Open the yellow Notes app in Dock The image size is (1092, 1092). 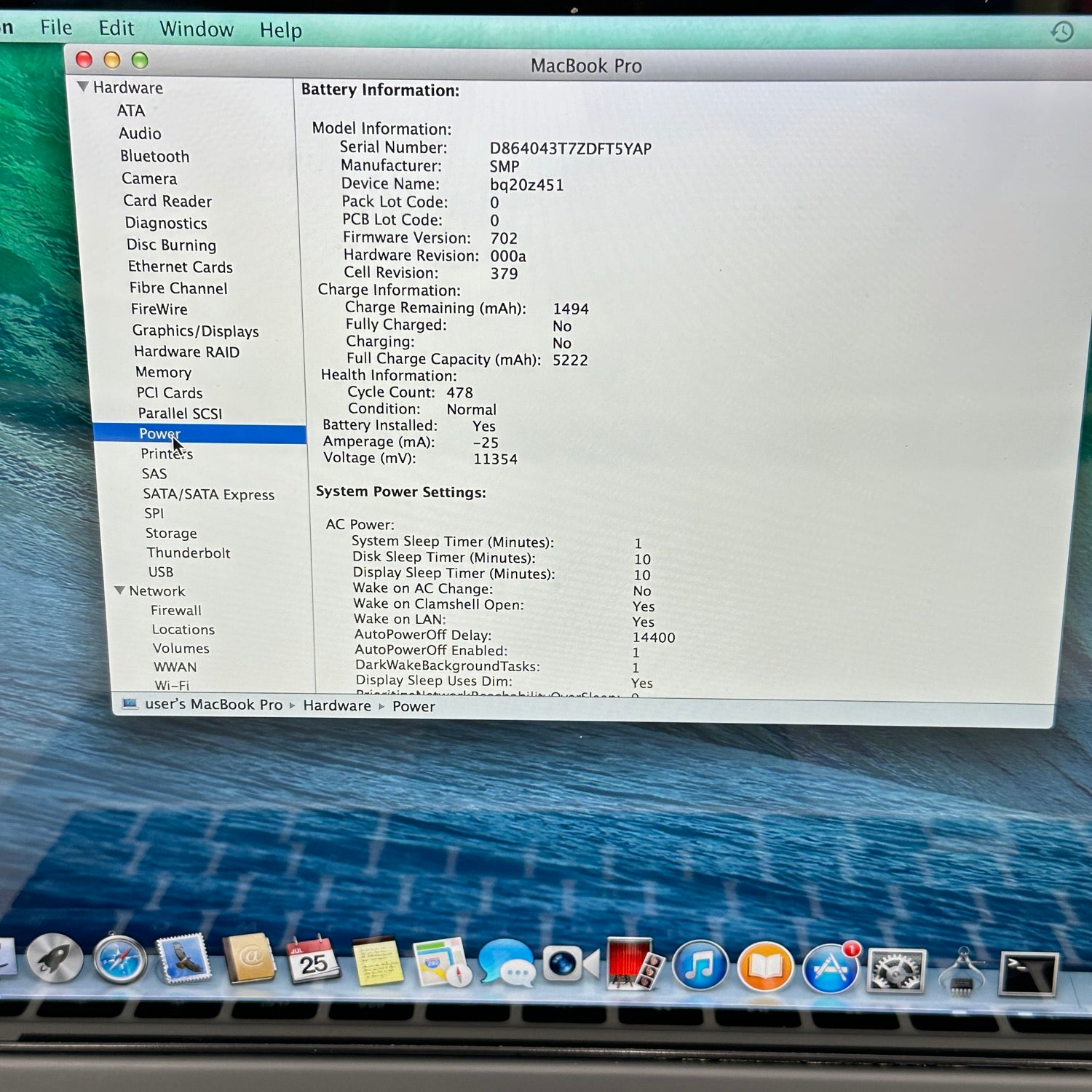pyautogui.click(x=378, y=962)
